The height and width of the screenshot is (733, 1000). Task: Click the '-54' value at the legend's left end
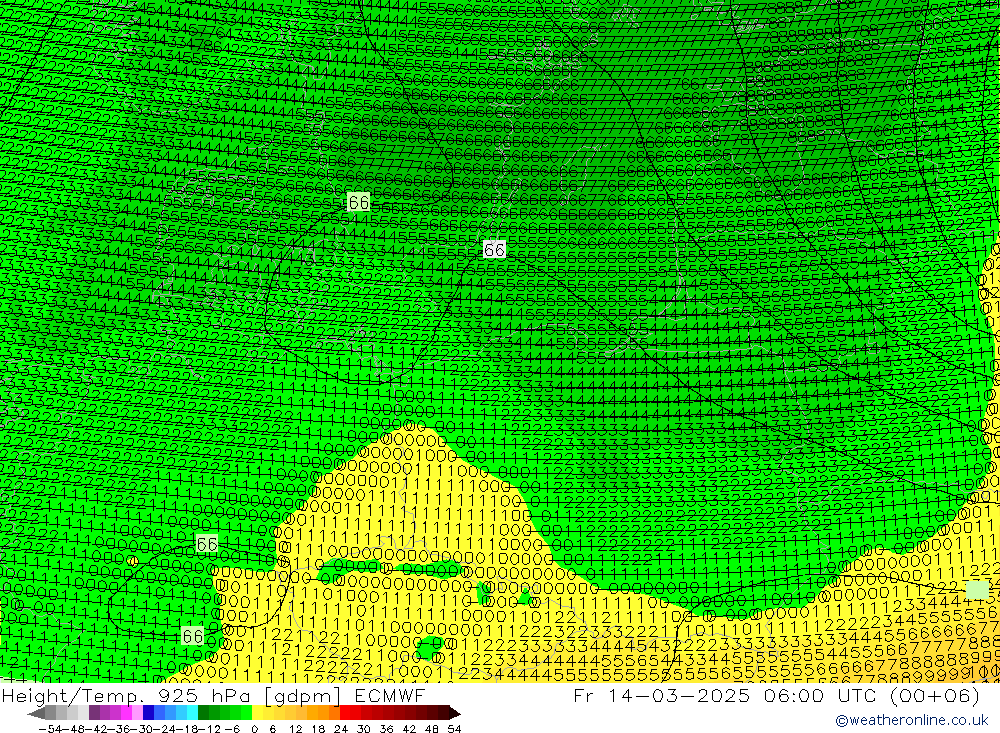(50, 729)
